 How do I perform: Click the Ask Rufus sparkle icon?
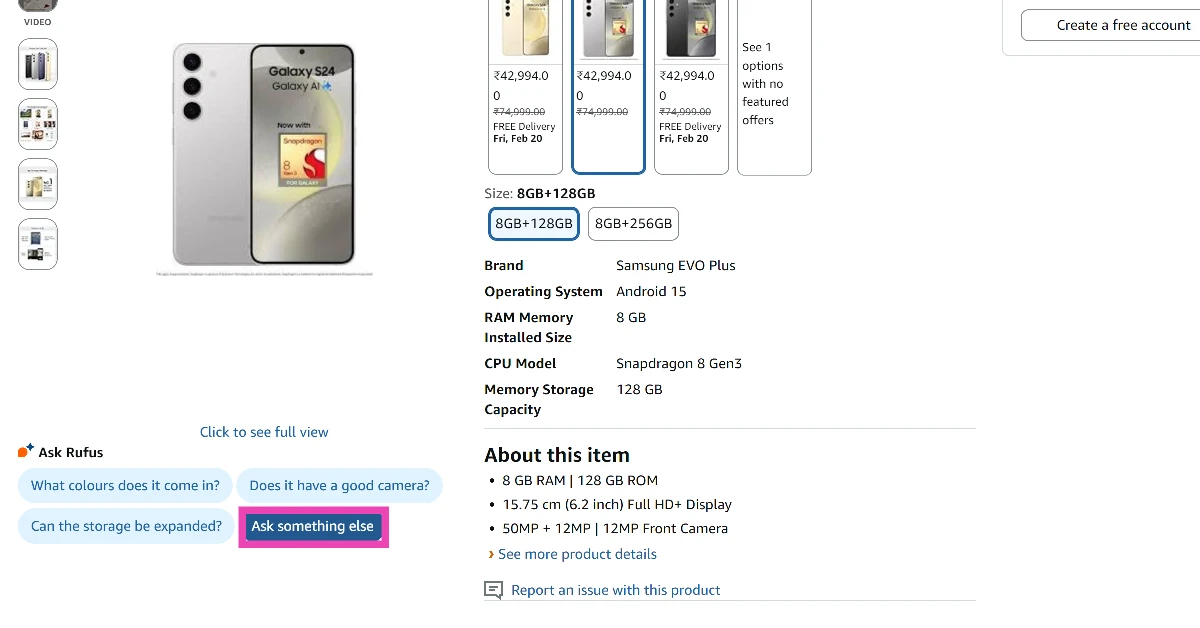(23, 451)
